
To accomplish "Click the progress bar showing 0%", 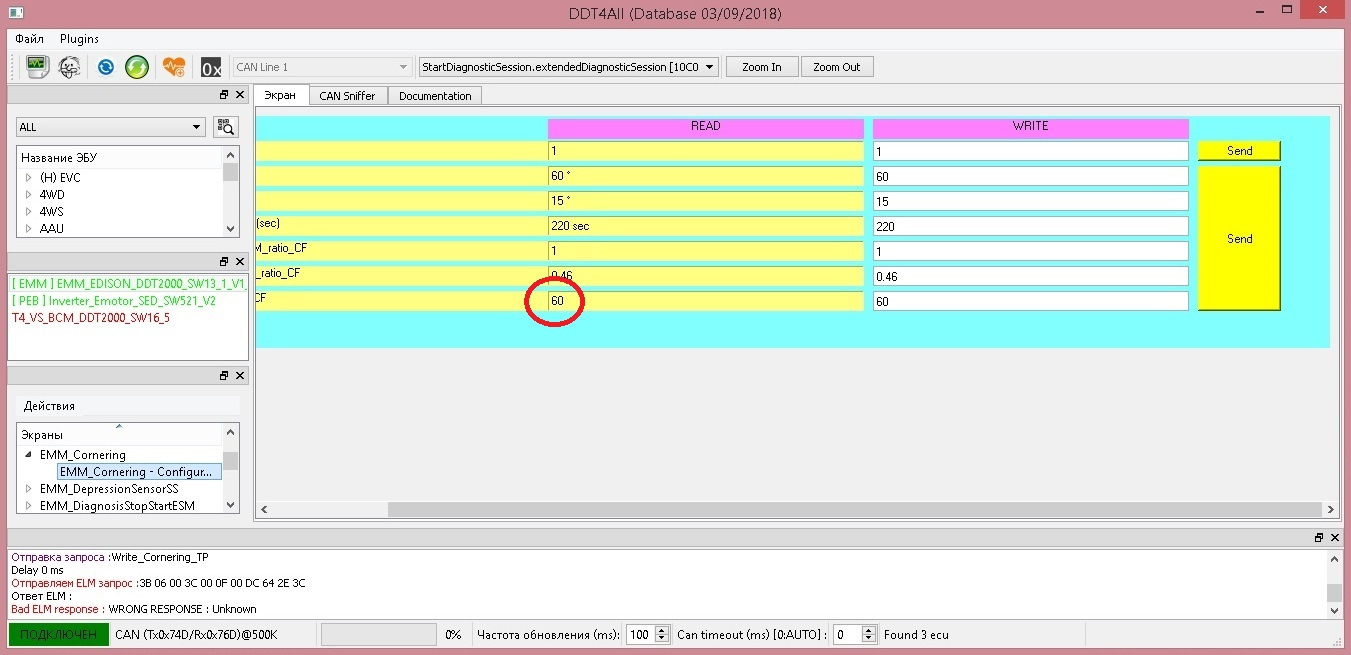I will tap(378, 634).
